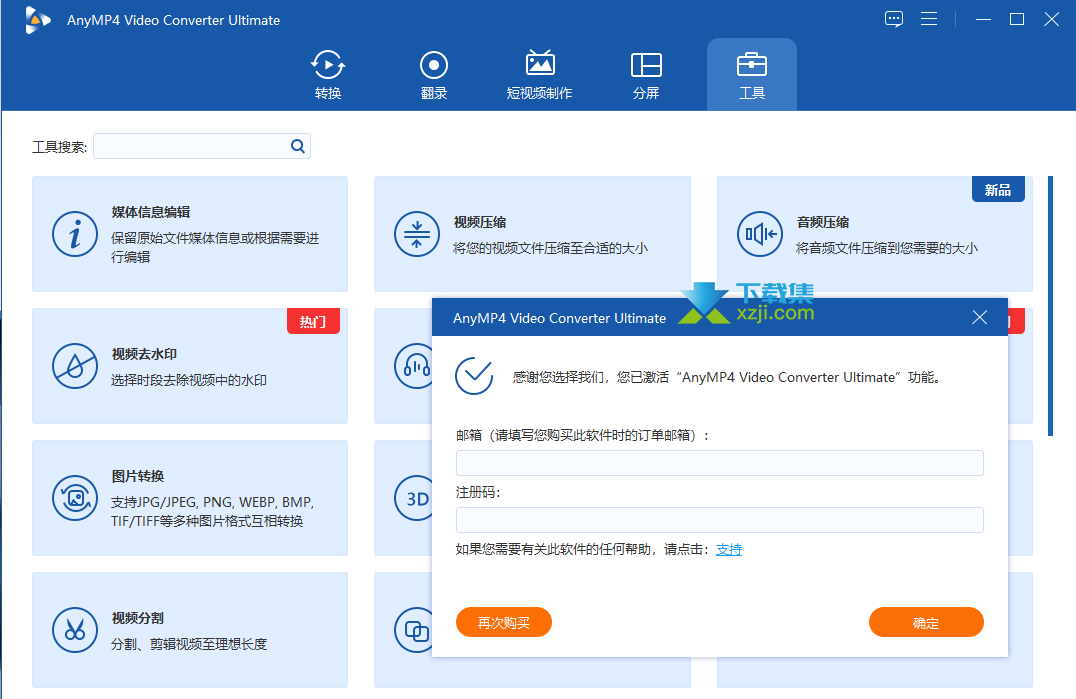Click 将音频文件压缩到您需要的大小 description
1076x699 pixels.
pos(887,248)
